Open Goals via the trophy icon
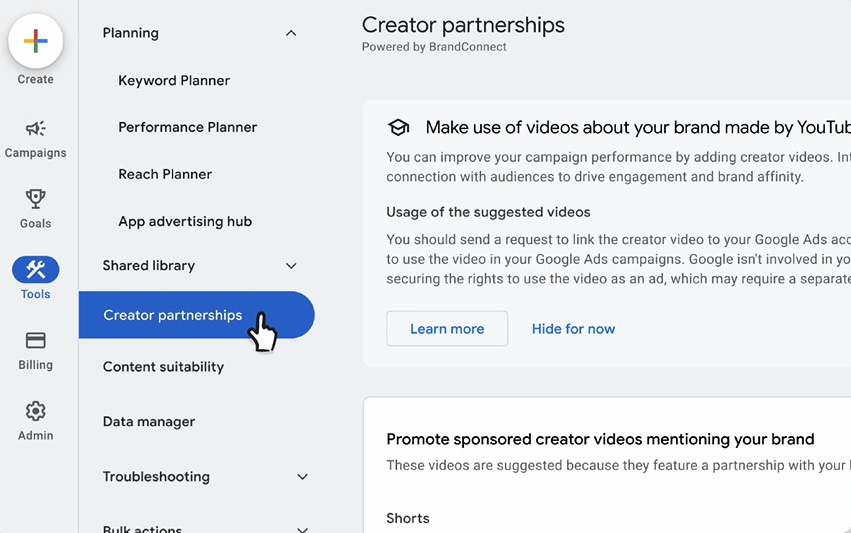851x533 pixels. tap(35, 199)
